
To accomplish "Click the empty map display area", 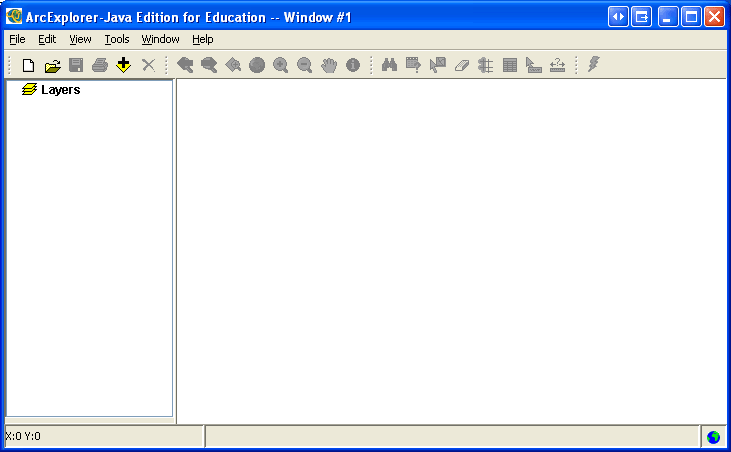I will point(450,250).
